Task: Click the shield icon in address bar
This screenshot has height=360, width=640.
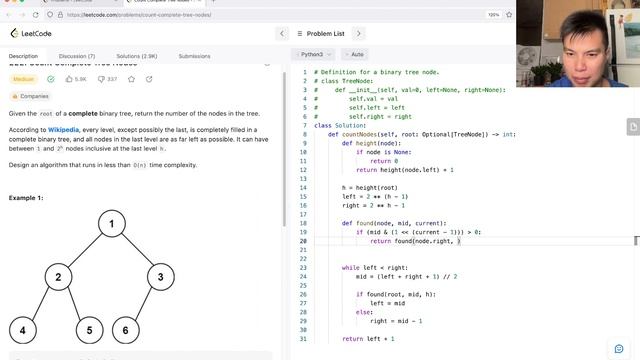Action: pos(50,15)
